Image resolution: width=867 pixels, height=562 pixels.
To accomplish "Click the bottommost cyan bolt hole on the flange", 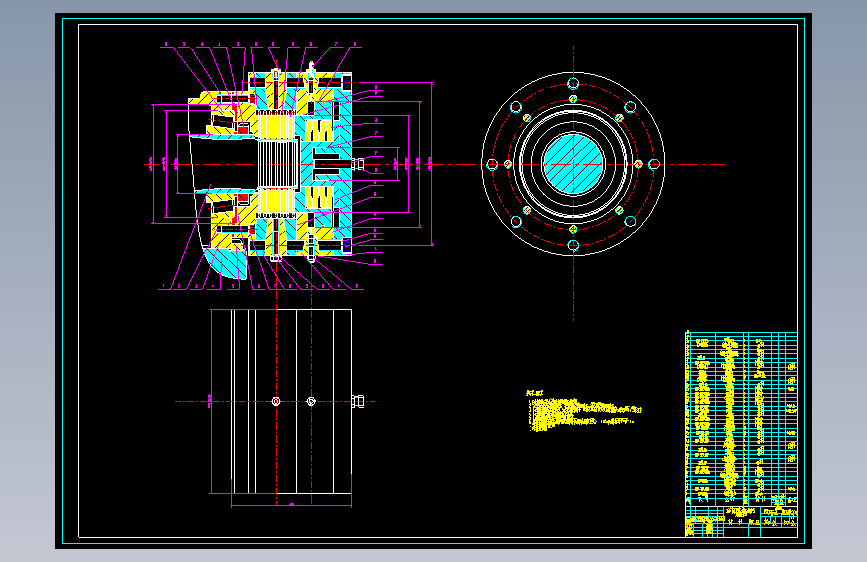I will pos(573,245).
